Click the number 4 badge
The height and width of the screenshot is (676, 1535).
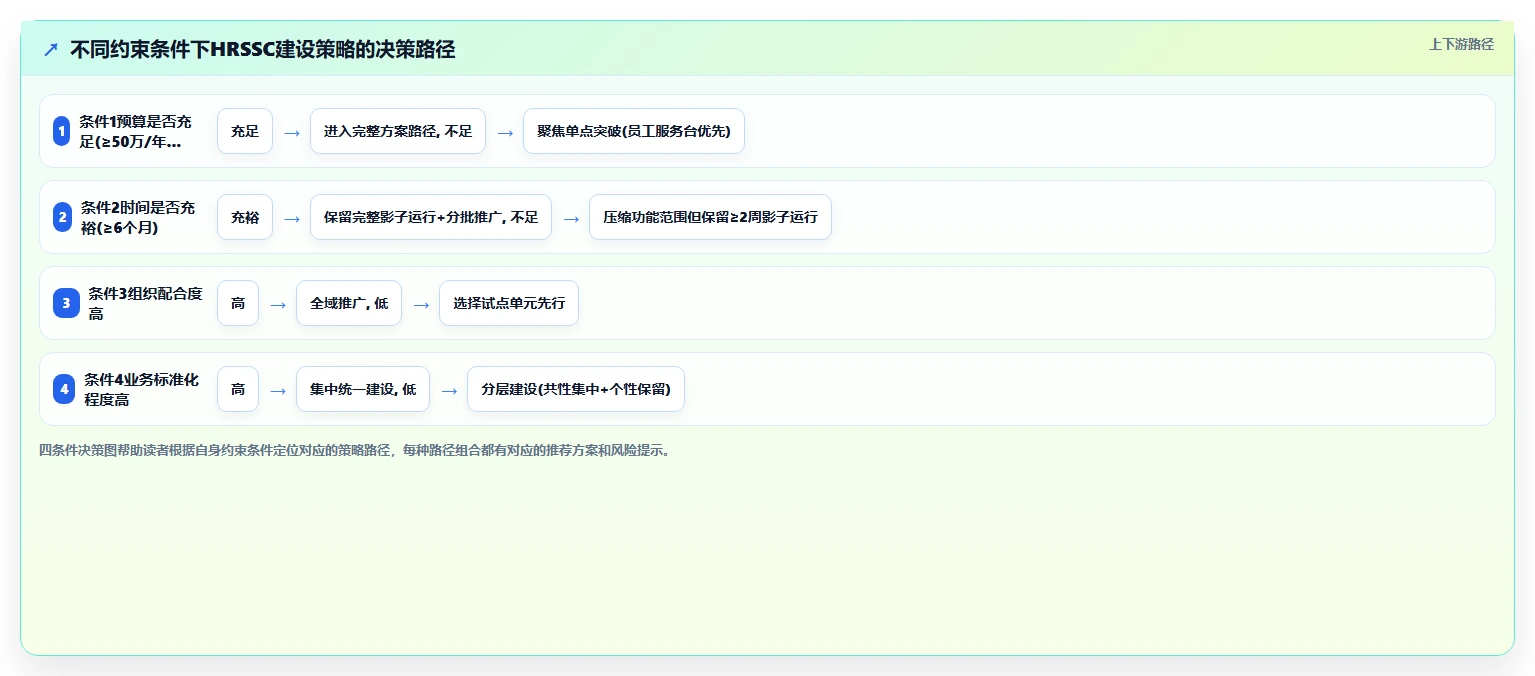tap(64, 389)
